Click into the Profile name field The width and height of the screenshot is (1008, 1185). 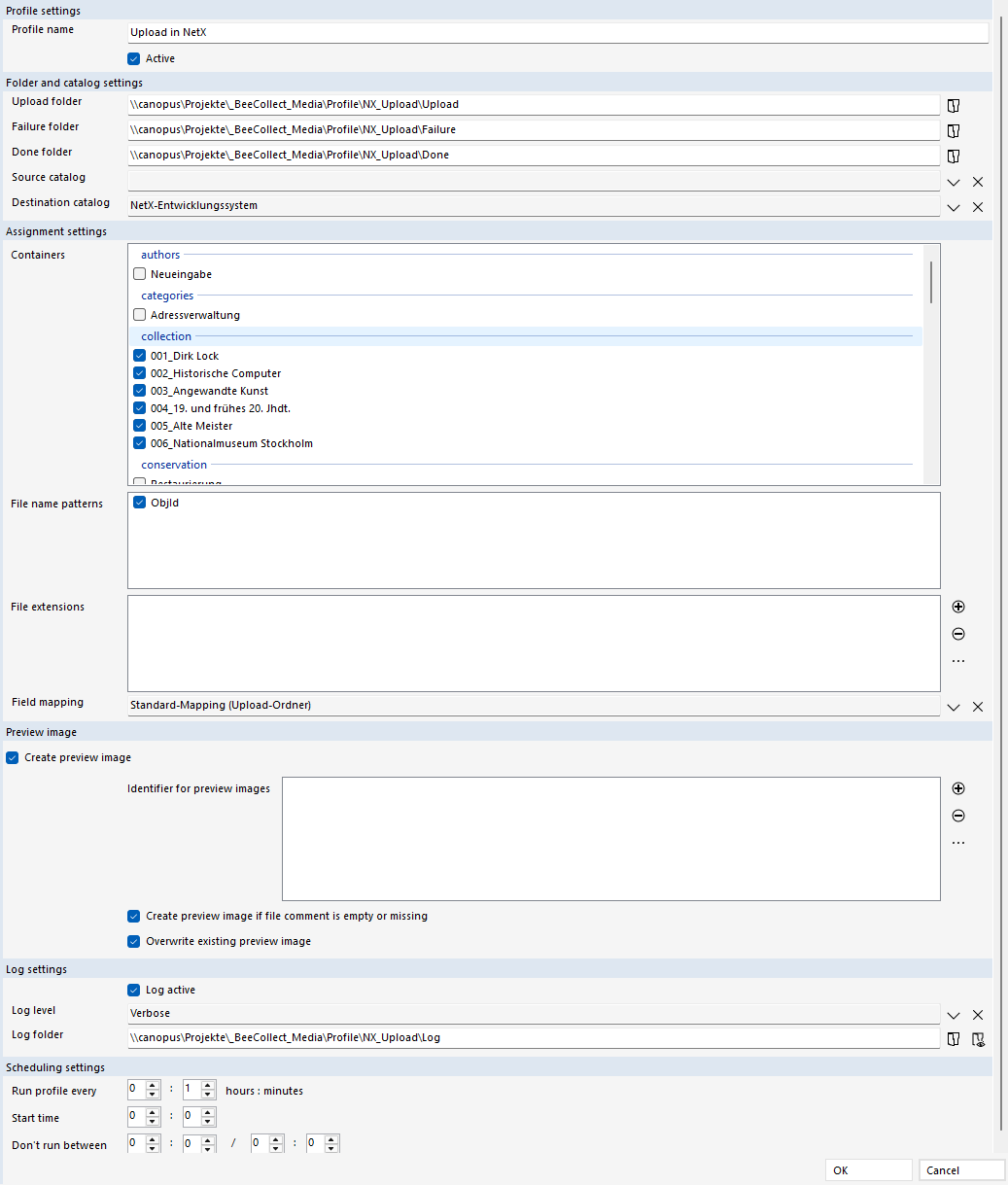557,32
